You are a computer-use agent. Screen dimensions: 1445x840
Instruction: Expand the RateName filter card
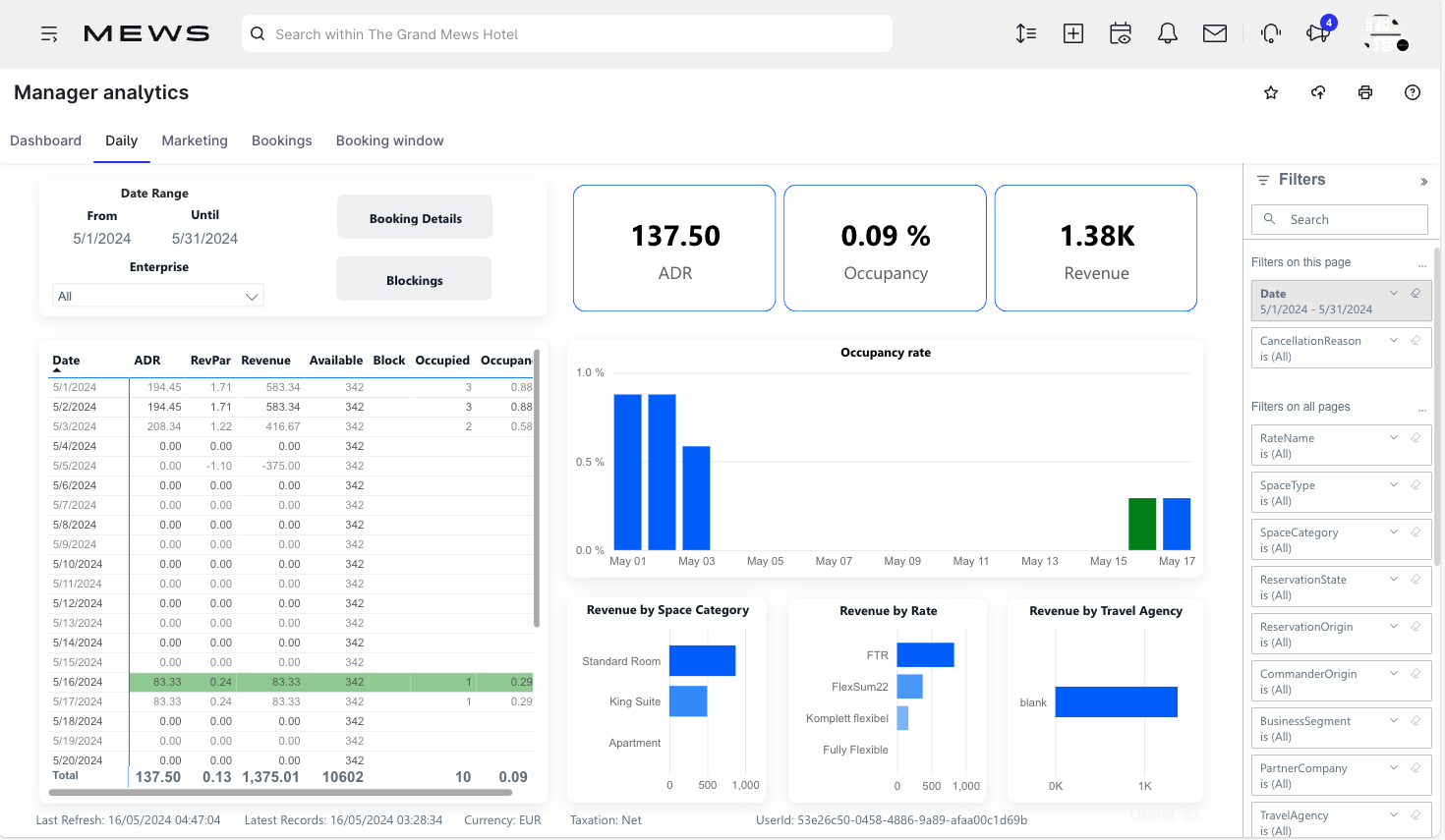[x=1393, y=437]
